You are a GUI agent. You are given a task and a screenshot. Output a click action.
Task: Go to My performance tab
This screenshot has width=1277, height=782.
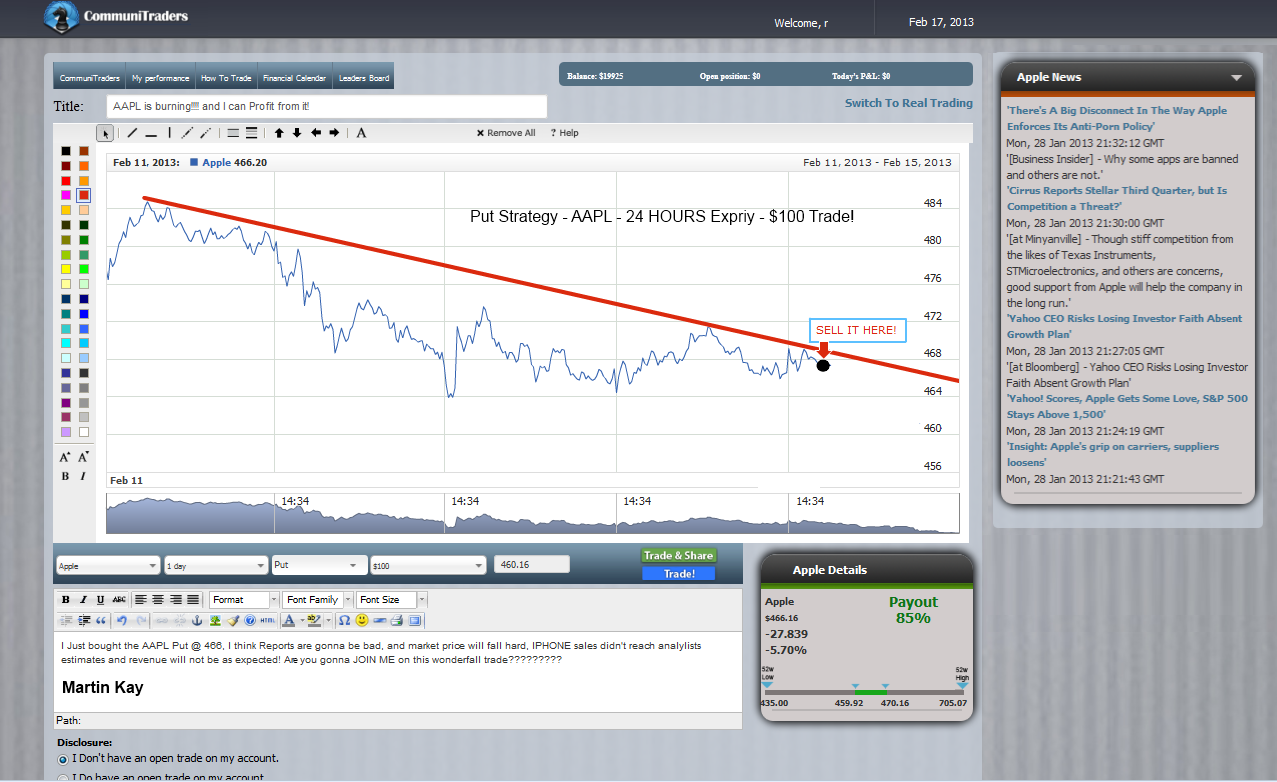[x=160, y=78]
